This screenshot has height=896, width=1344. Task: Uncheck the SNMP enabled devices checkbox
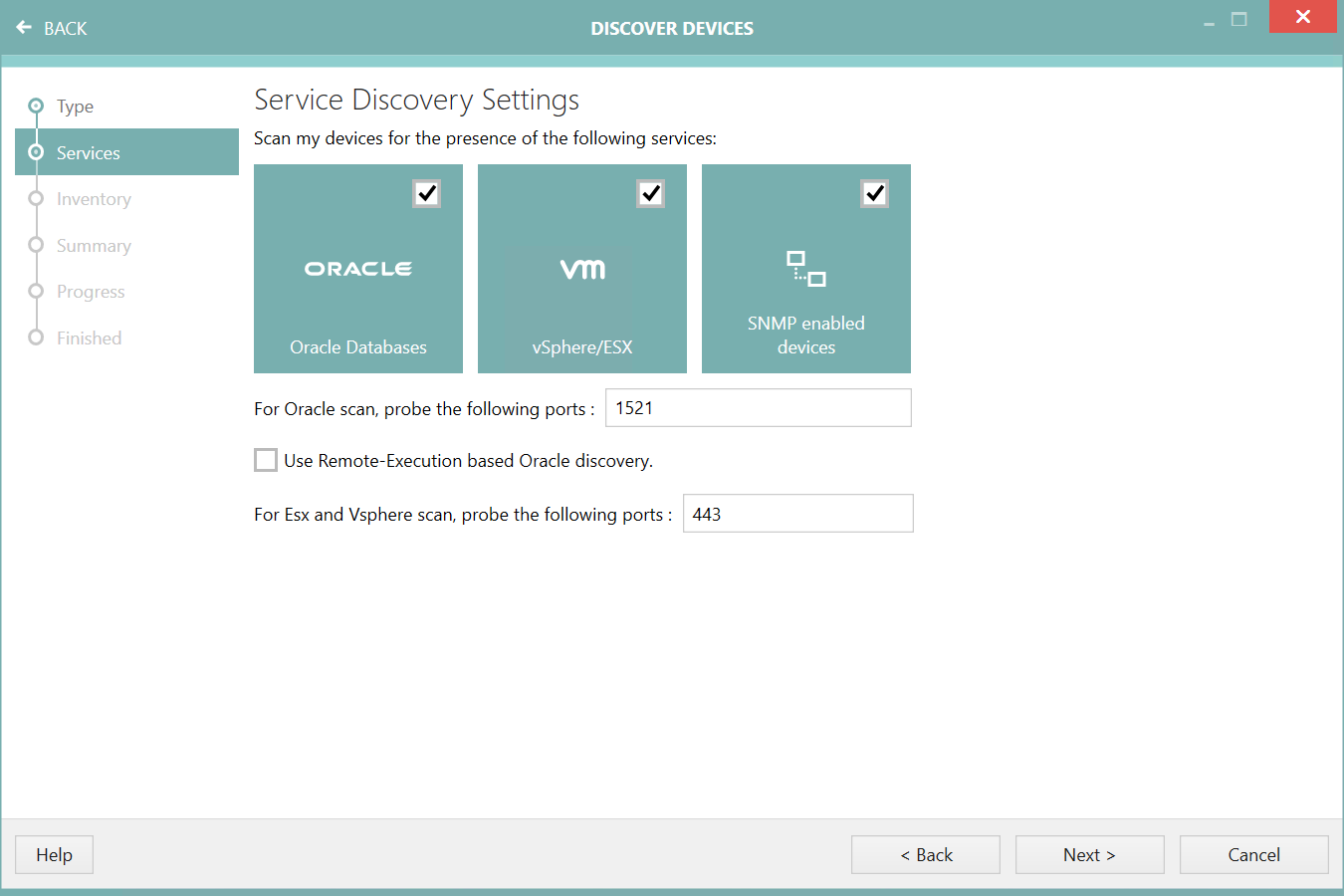875,194
